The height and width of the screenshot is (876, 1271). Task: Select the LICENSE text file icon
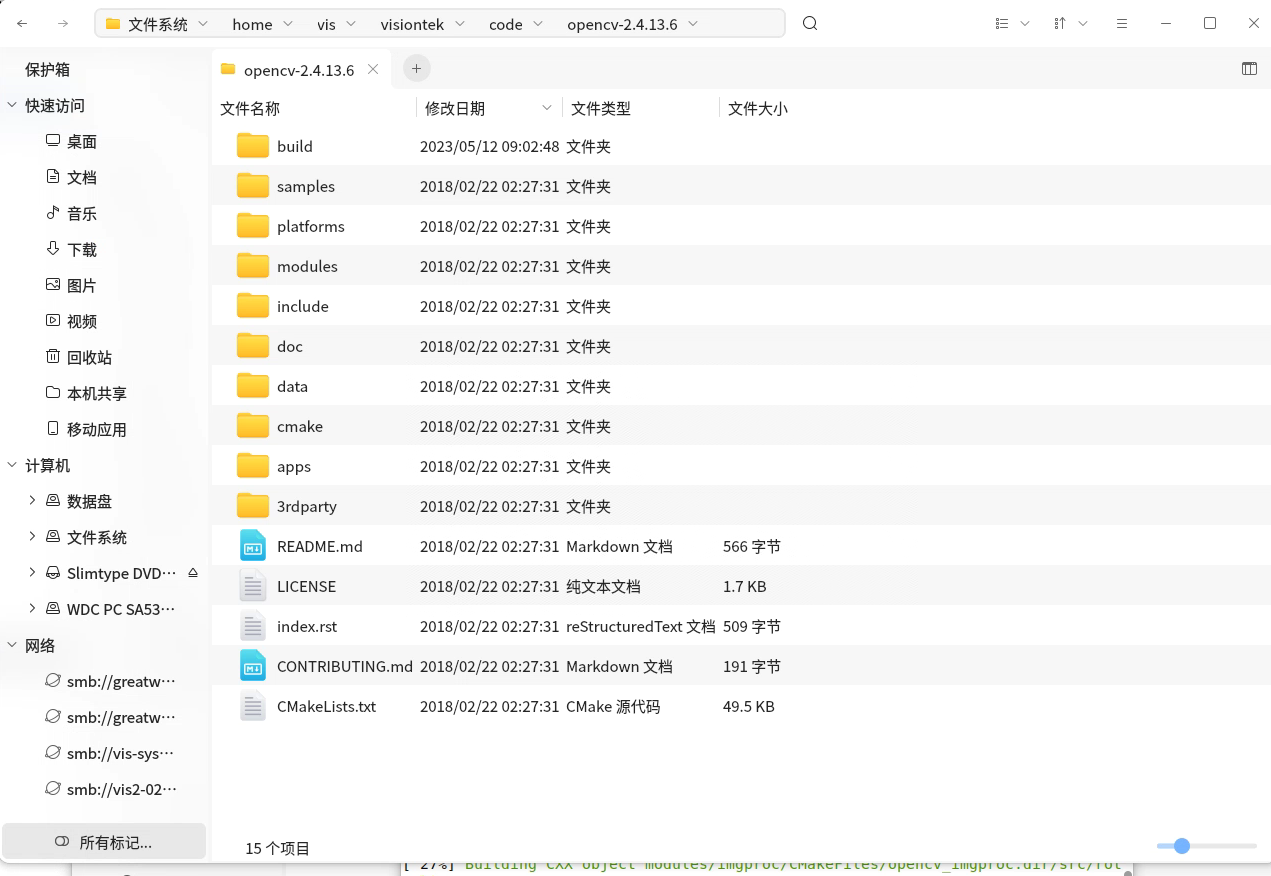(253, 586)
